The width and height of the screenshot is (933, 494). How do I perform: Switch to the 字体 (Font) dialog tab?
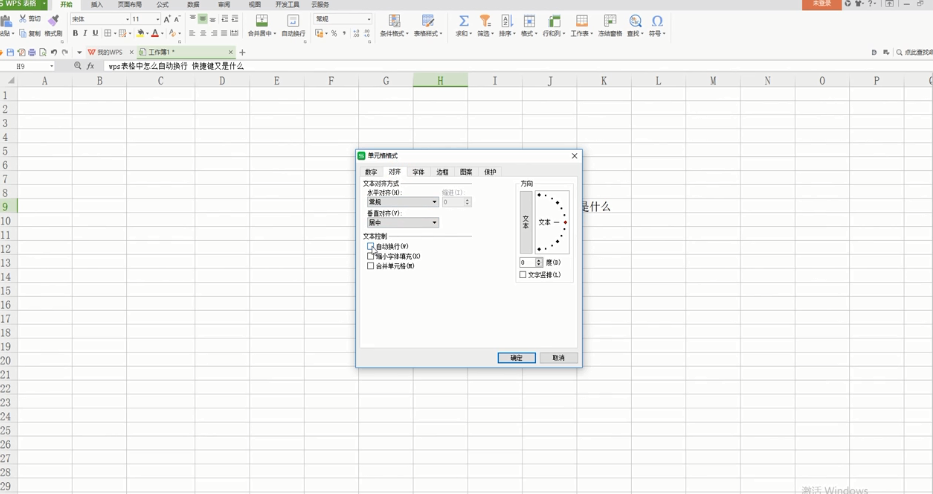[x=418, y=172]
